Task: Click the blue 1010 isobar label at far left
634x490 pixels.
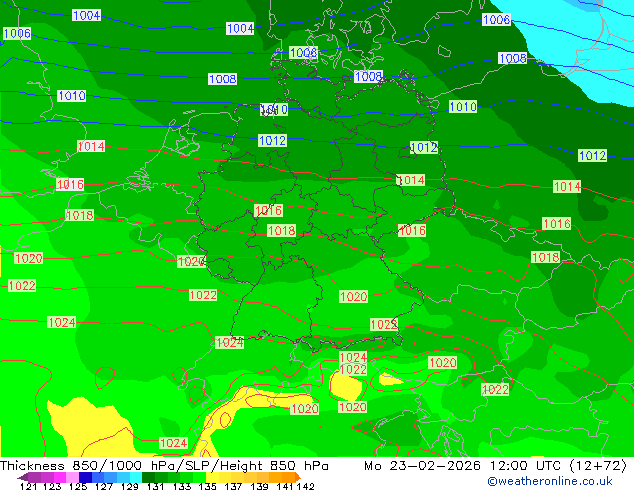Action: click(72, 95)
